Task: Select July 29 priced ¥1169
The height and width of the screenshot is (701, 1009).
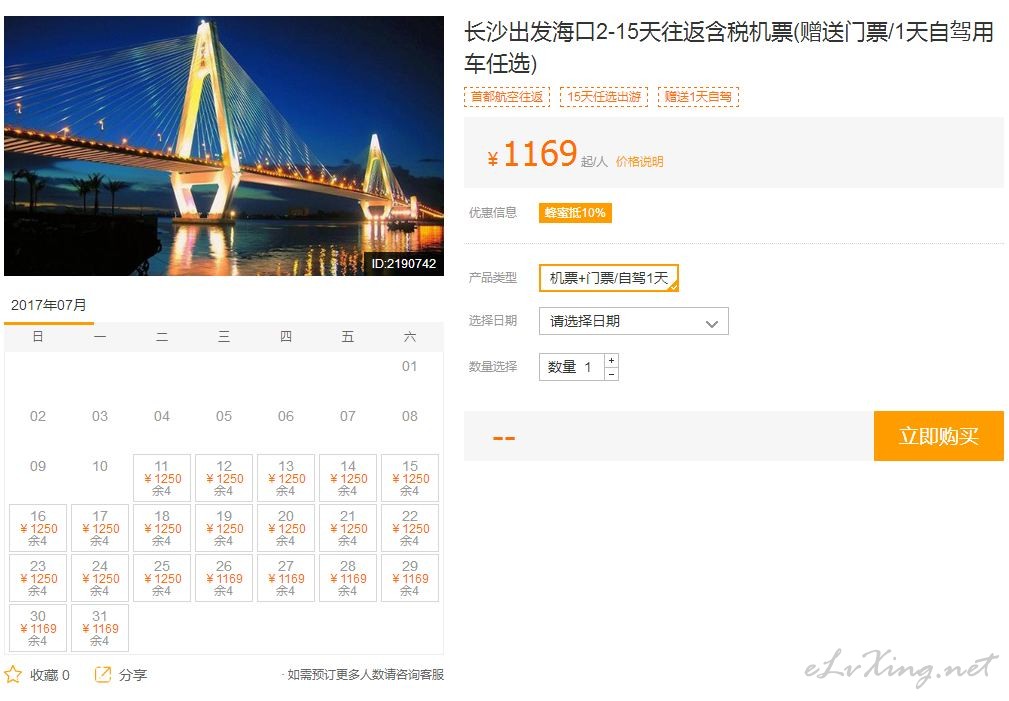Action: pos(410,578)
